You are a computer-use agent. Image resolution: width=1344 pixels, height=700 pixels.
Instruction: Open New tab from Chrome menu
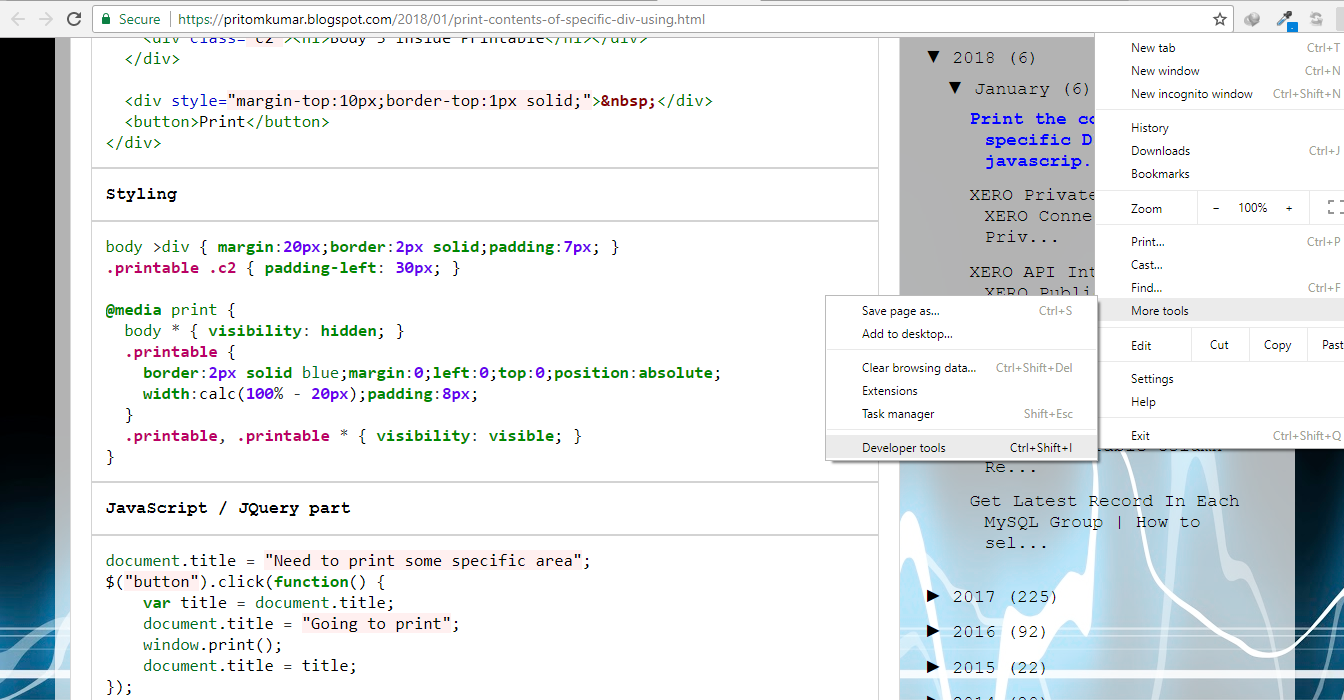click(1220, 48)
